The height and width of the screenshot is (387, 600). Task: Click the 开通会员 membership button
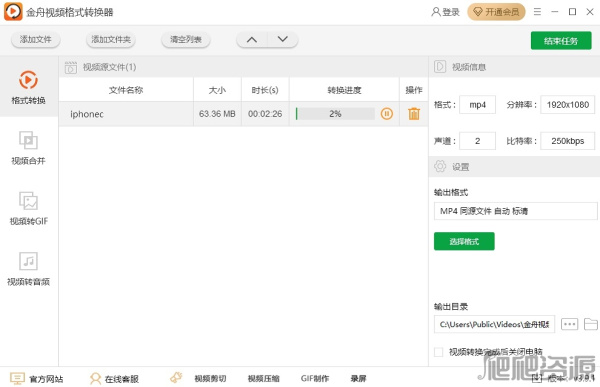496,12
